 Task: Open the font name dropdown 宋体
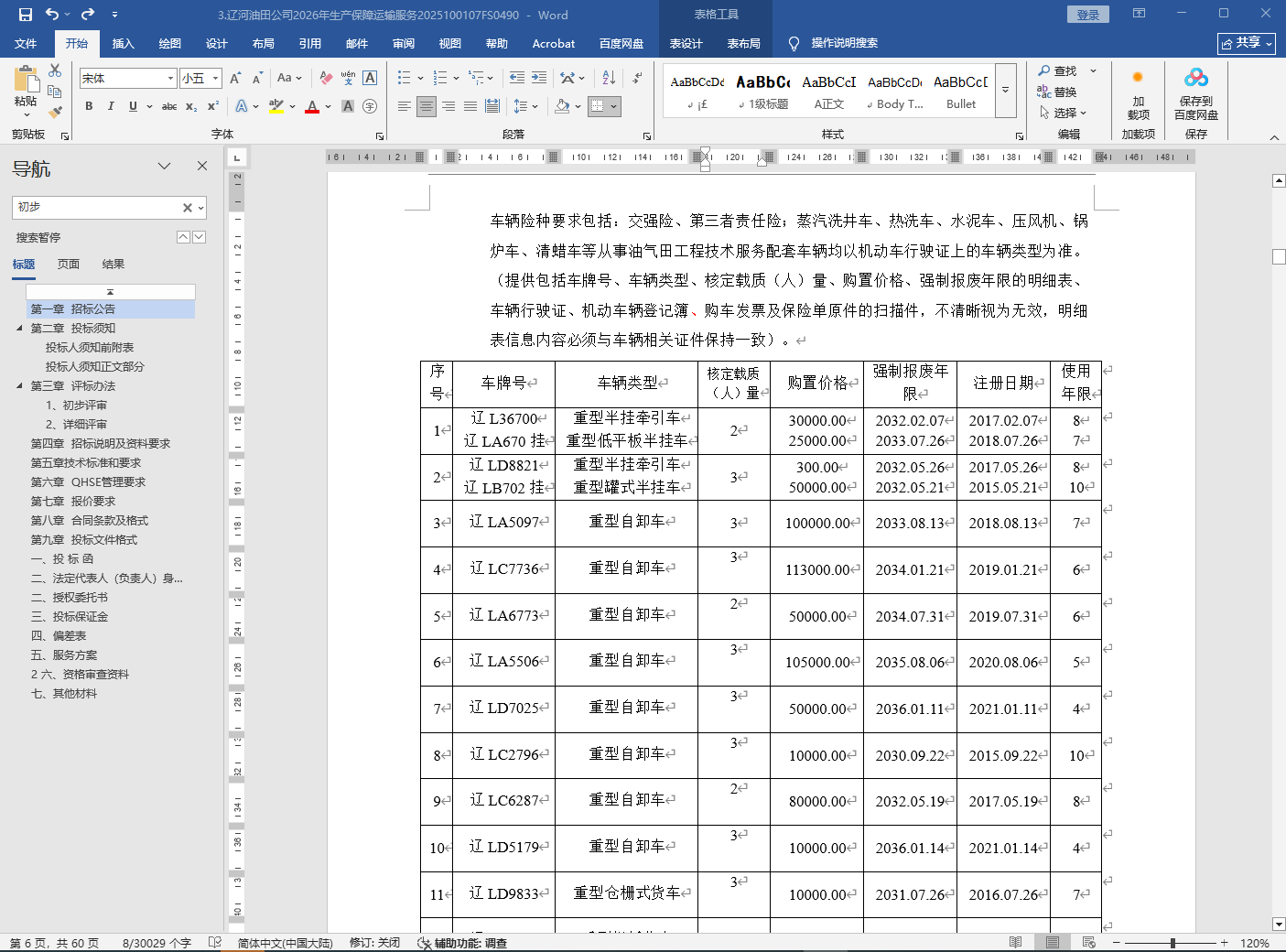tap(170, 79)
